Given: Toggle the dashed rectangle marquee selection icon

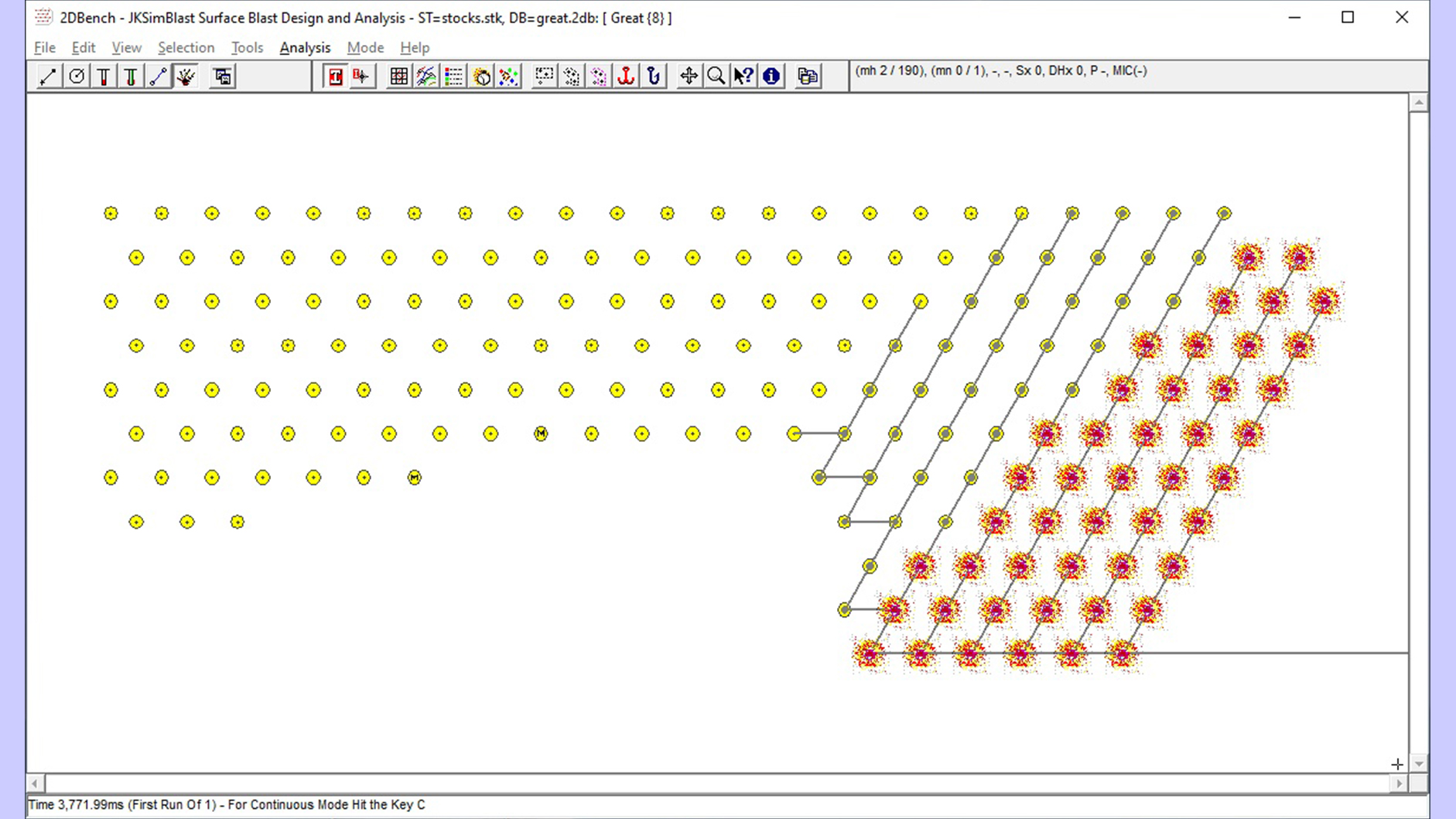Looking at the screenshot, I should [545, 77].
